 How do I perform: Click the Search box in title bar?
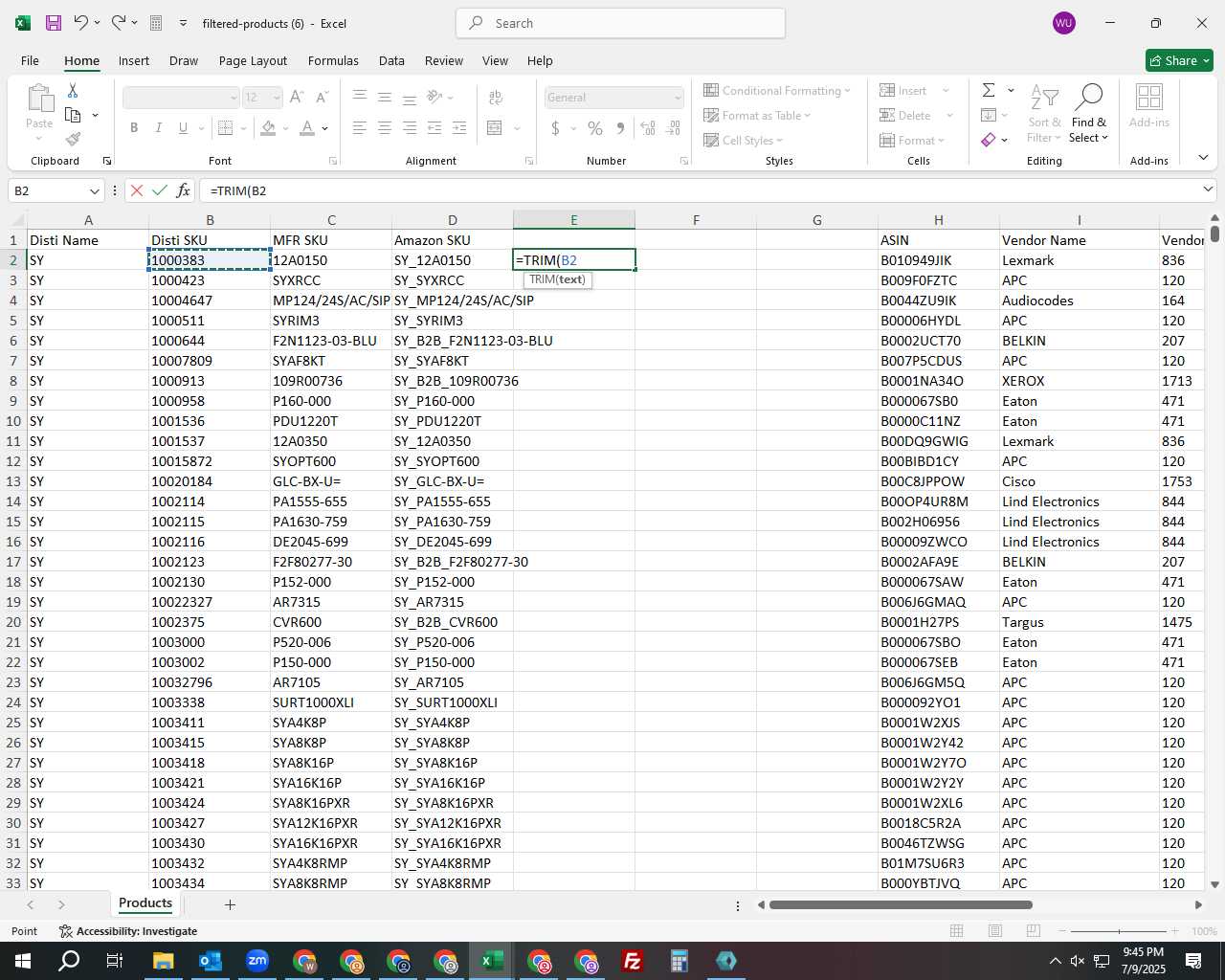tap(620, 23)
